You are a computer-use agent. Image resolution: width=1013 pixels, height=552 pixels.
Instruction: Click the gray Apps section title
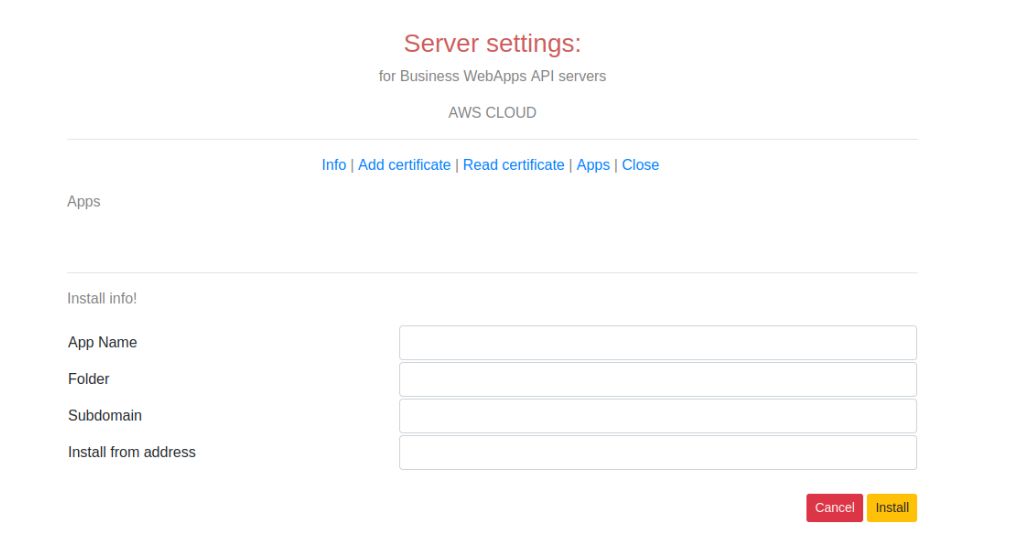(x=84, y=202)
